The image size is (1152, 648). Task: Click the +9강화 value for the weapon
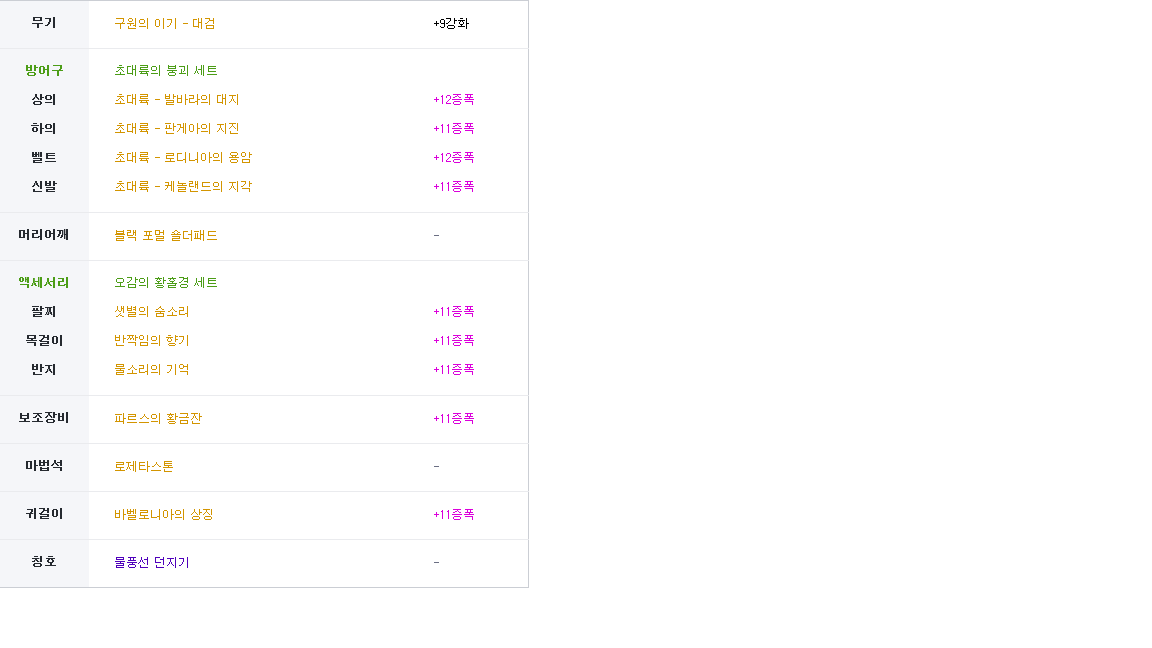coord(451,24)
